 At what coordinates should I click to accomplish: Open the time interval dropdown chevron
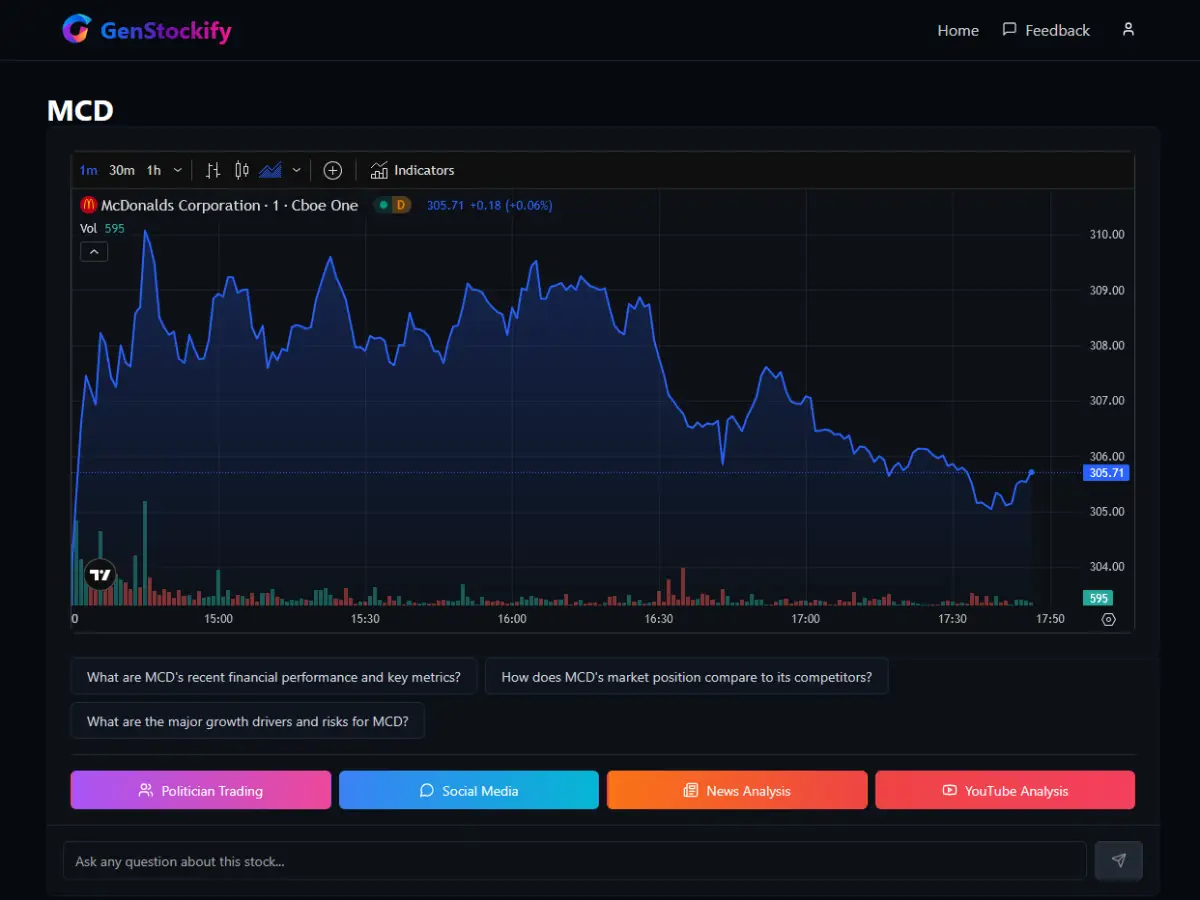[x=178, y=170]
